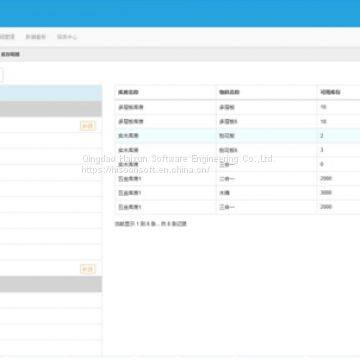The width and height of the screenshot is (360, 360).
Task: Click the lower orange tag button in left panel
Action: (88, 269)
